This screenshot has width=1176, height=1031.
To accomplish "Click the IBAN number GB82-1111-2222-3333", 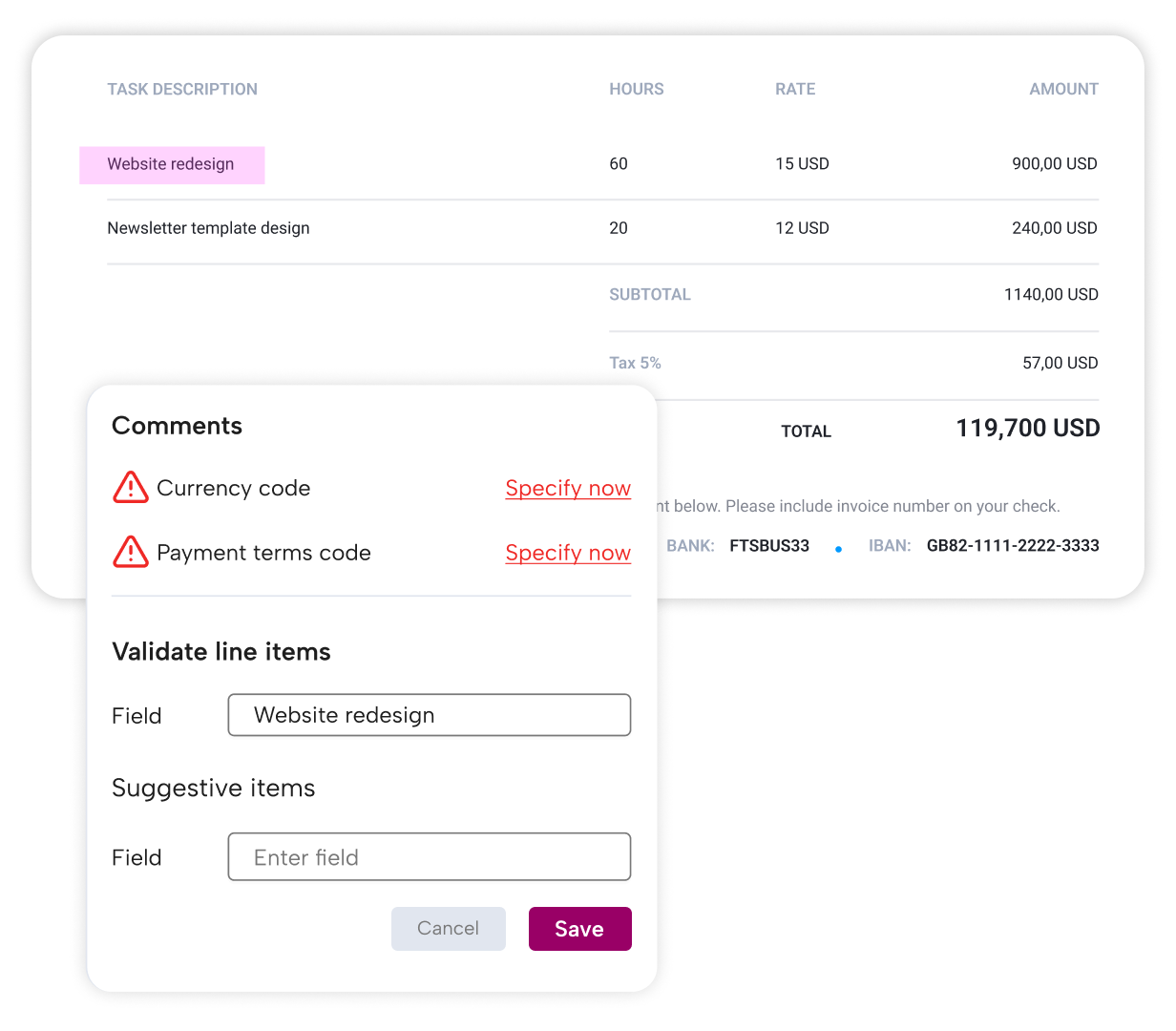I will coord(1013,546).
